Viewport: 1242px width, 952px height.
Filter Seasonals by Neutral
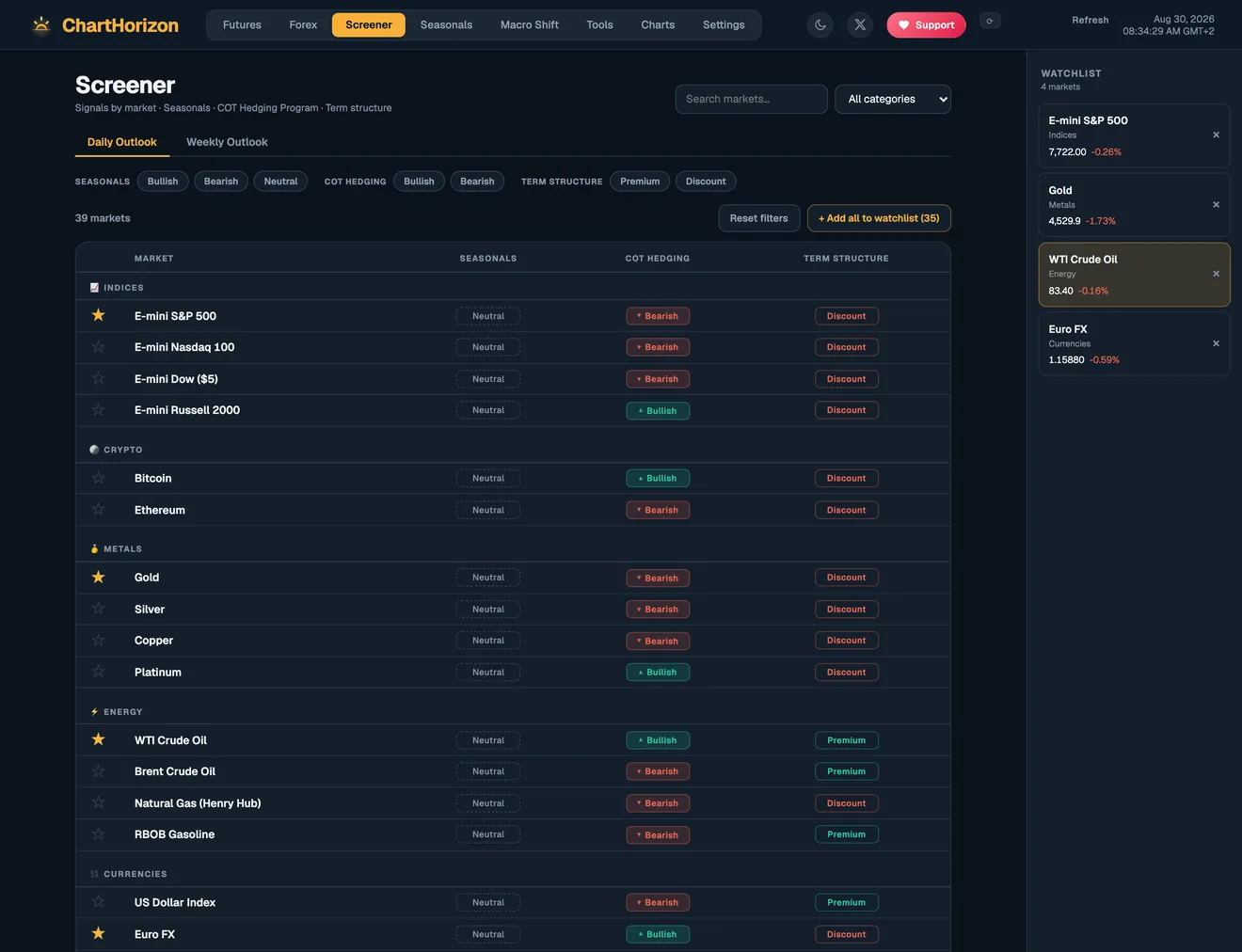pos(280,182)
